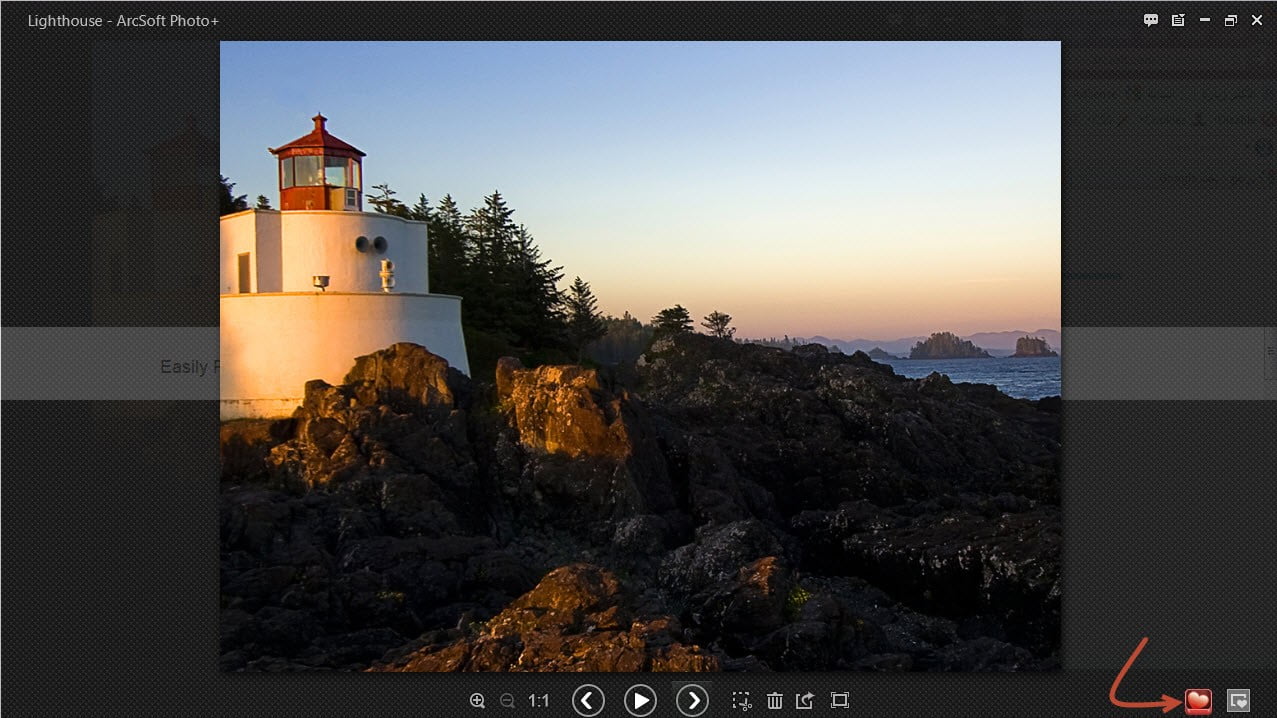Image resolution: width=1277 pixels, height=718 pixels.
Task: View photo at 1:1 actual size
Action: (x=538, y=701)
